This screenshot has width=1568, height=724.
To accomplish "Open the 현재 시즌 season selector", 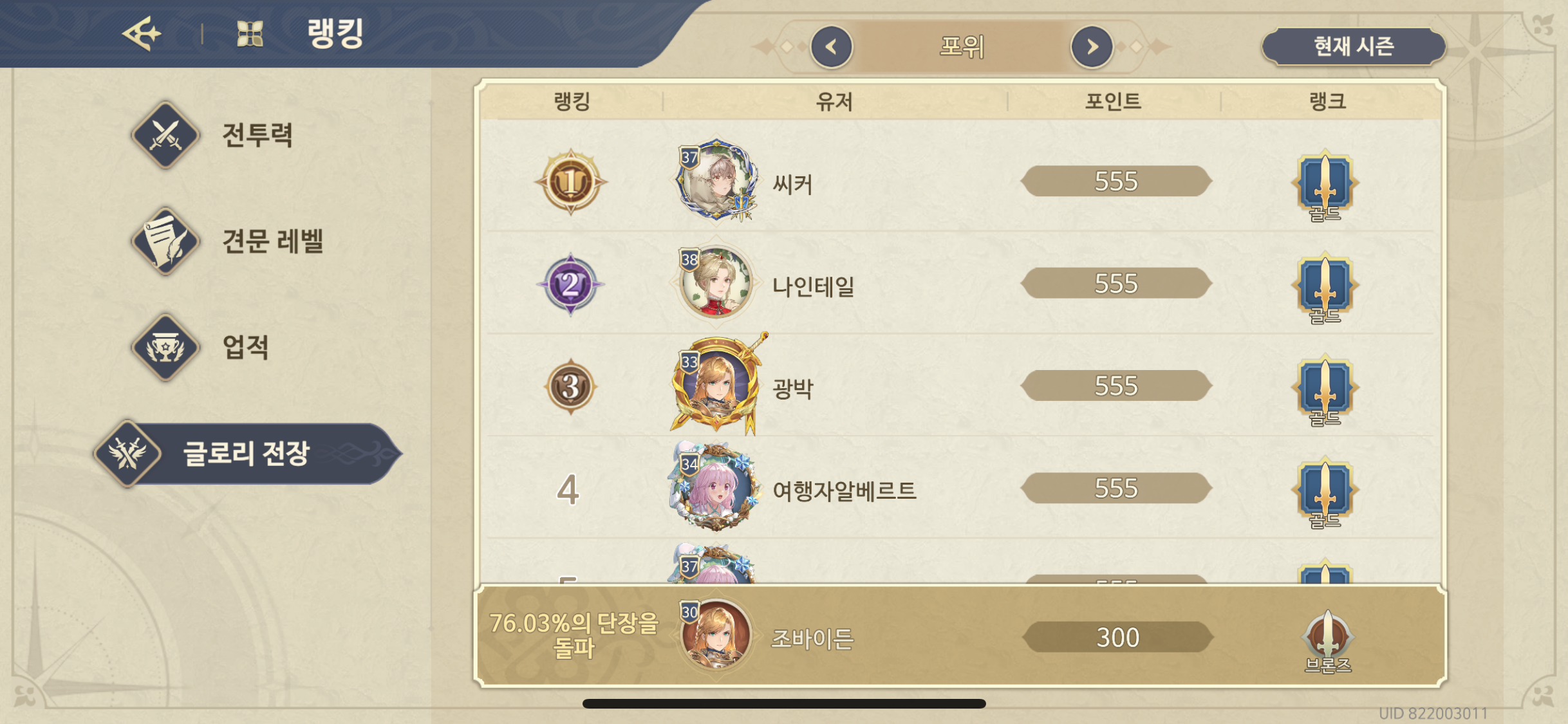I will click(x=1354, y=46).
